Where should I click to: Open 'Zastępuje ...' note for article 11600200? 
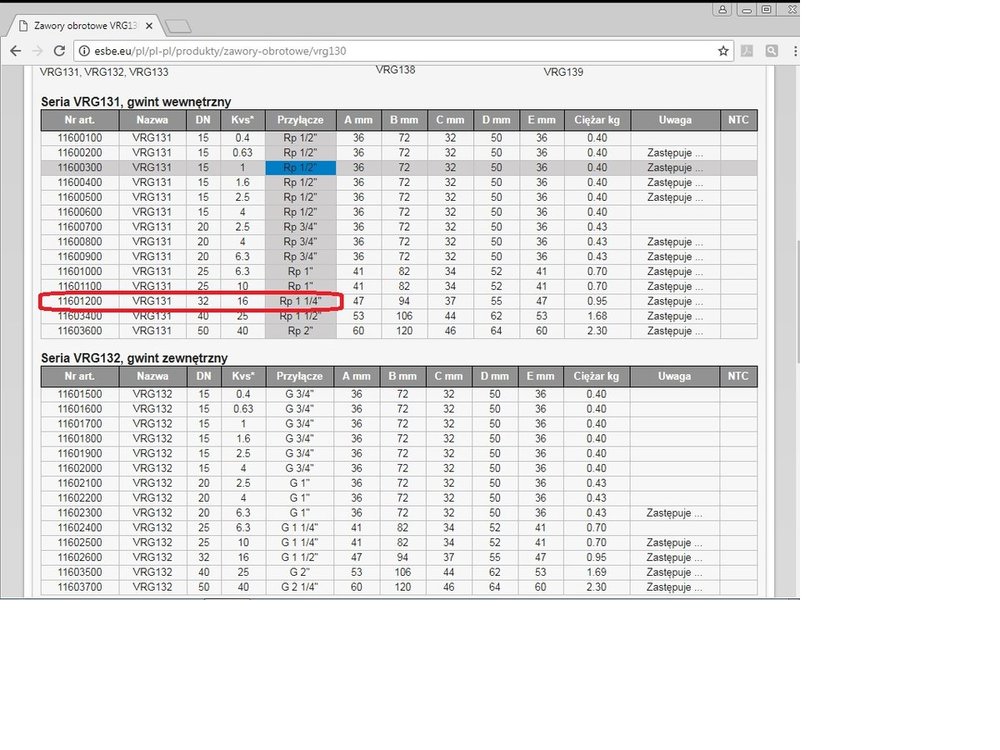674,153
